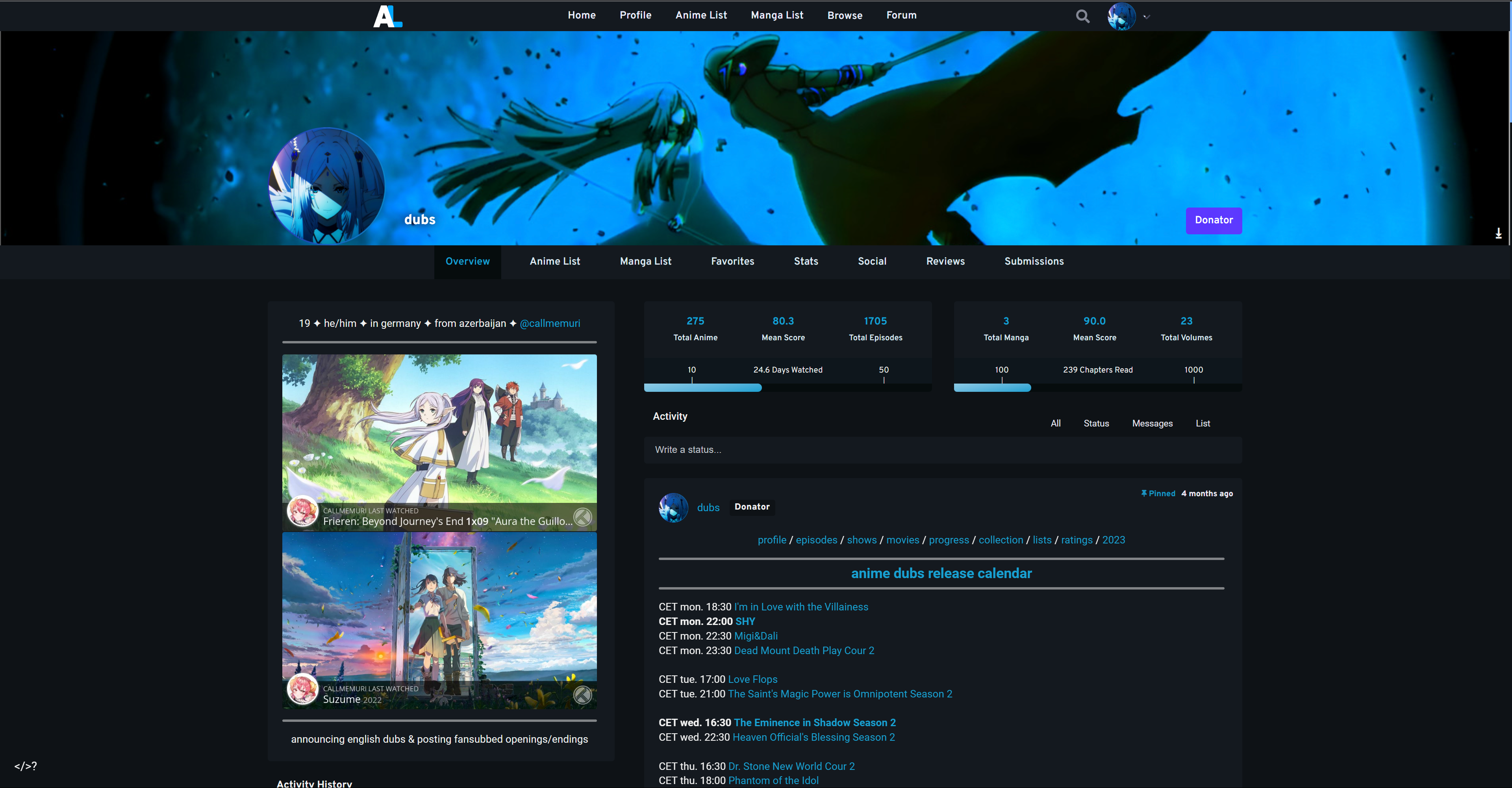This screenshot has width=1512, height=788.
Task: Filter activity by List
Action: pyautogui.click(x=1202, y=423)
